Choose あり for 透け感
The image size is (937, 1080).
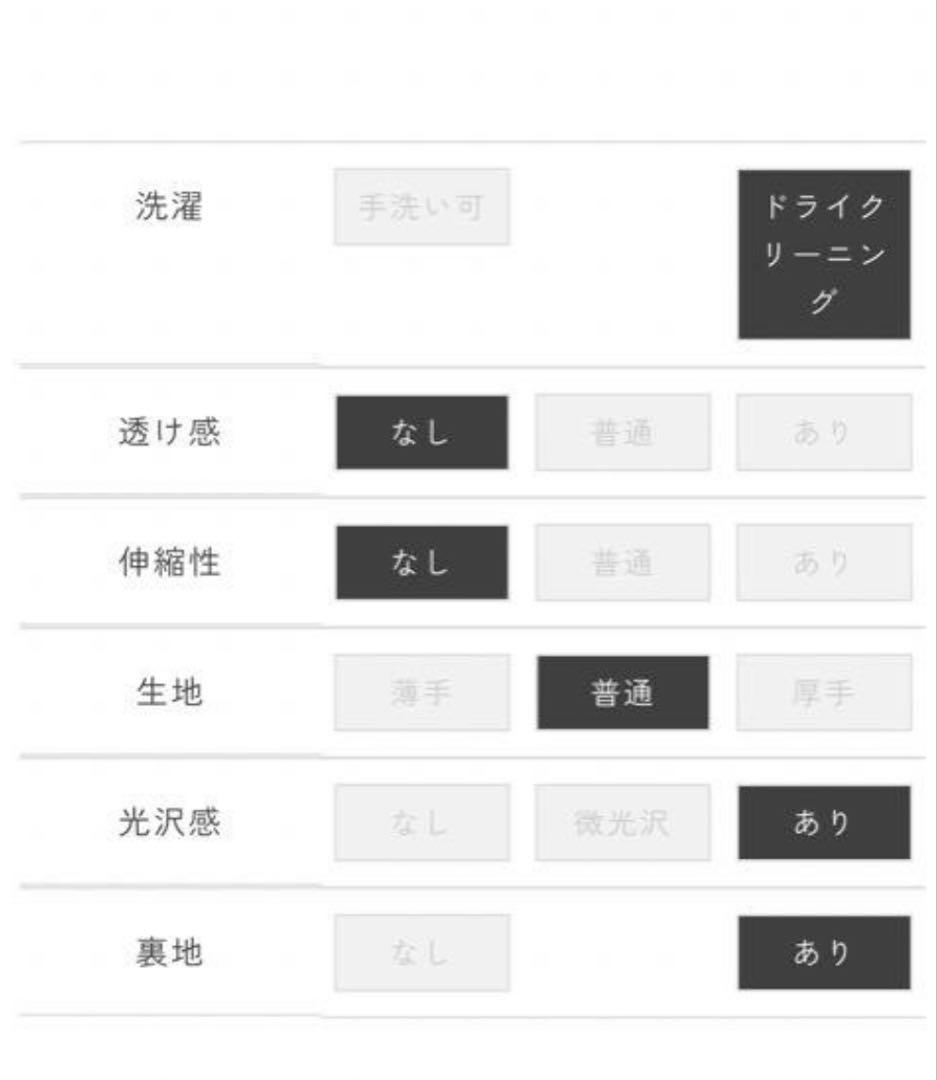824,433
